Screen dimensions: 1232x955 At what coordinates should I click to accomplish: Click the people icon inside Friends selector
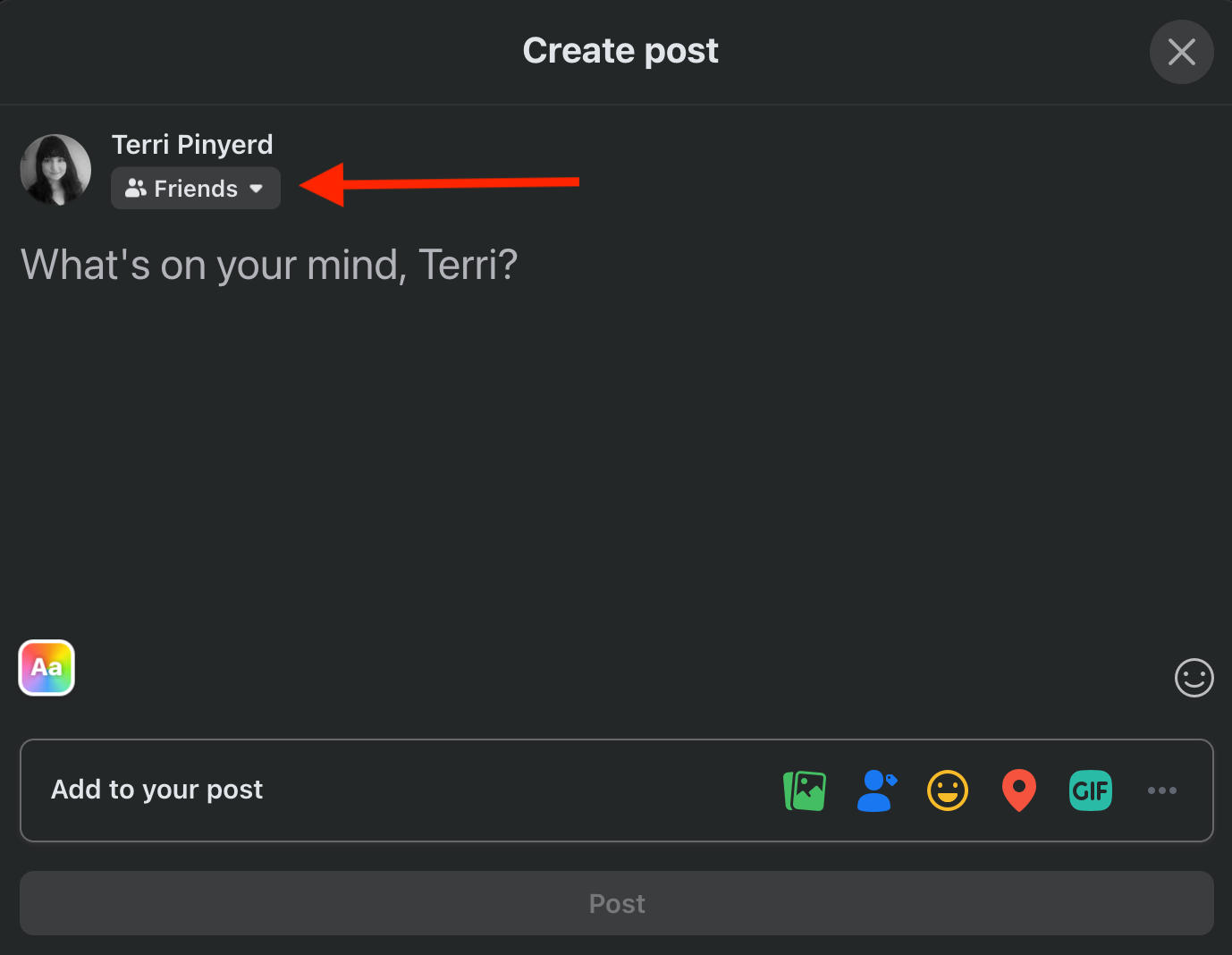pyautogui.click(x=135, y=188)
